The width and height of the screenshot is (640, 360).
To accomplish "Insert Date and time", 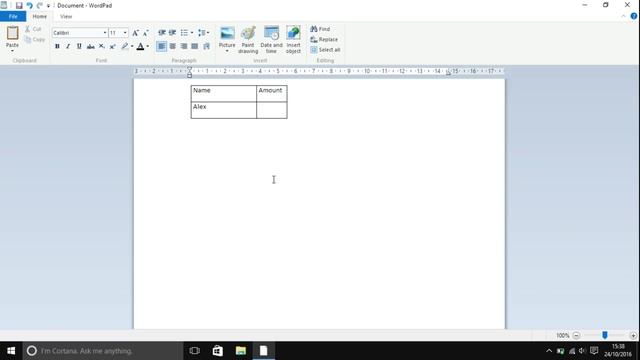I will click(271, 40).
